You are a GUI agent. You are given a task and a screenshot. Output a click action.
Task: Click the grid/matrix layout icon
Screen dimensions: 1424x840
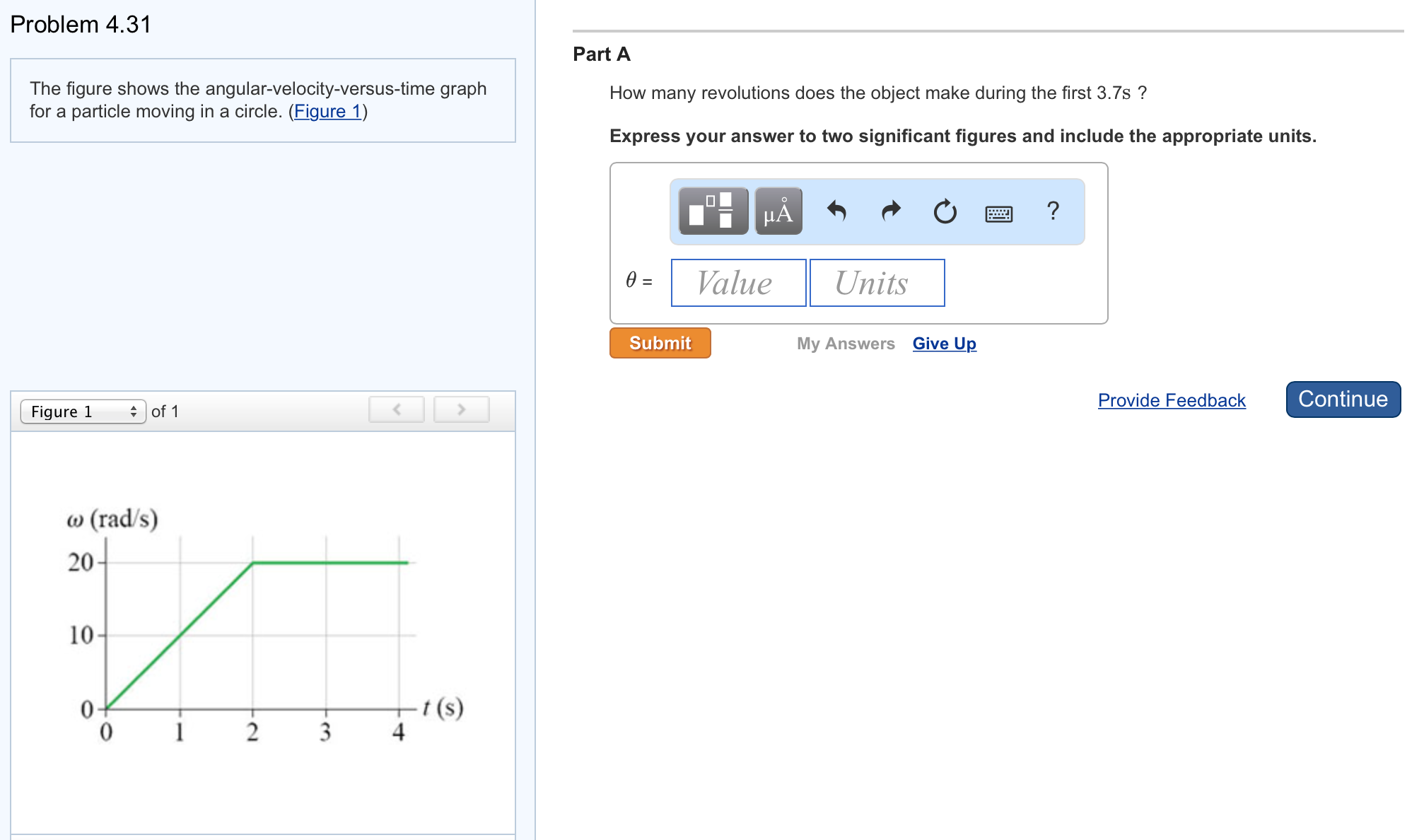(x=713, y=211)
